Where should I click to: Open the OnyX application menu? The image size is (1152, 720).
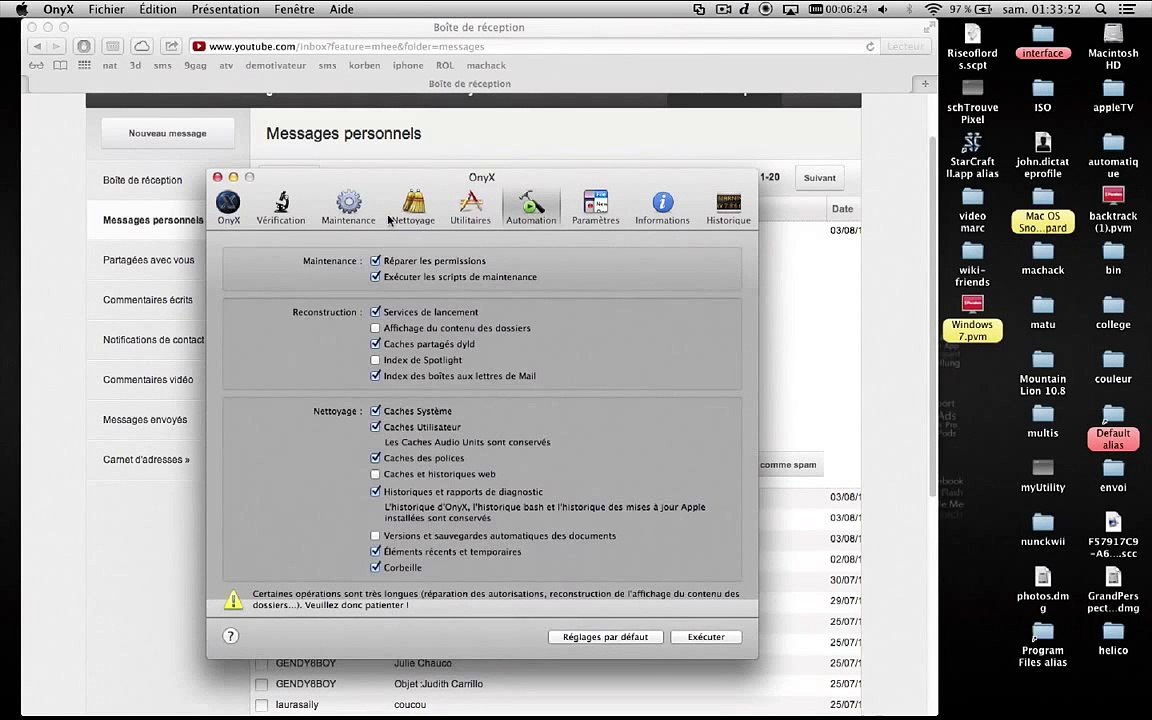58,9
